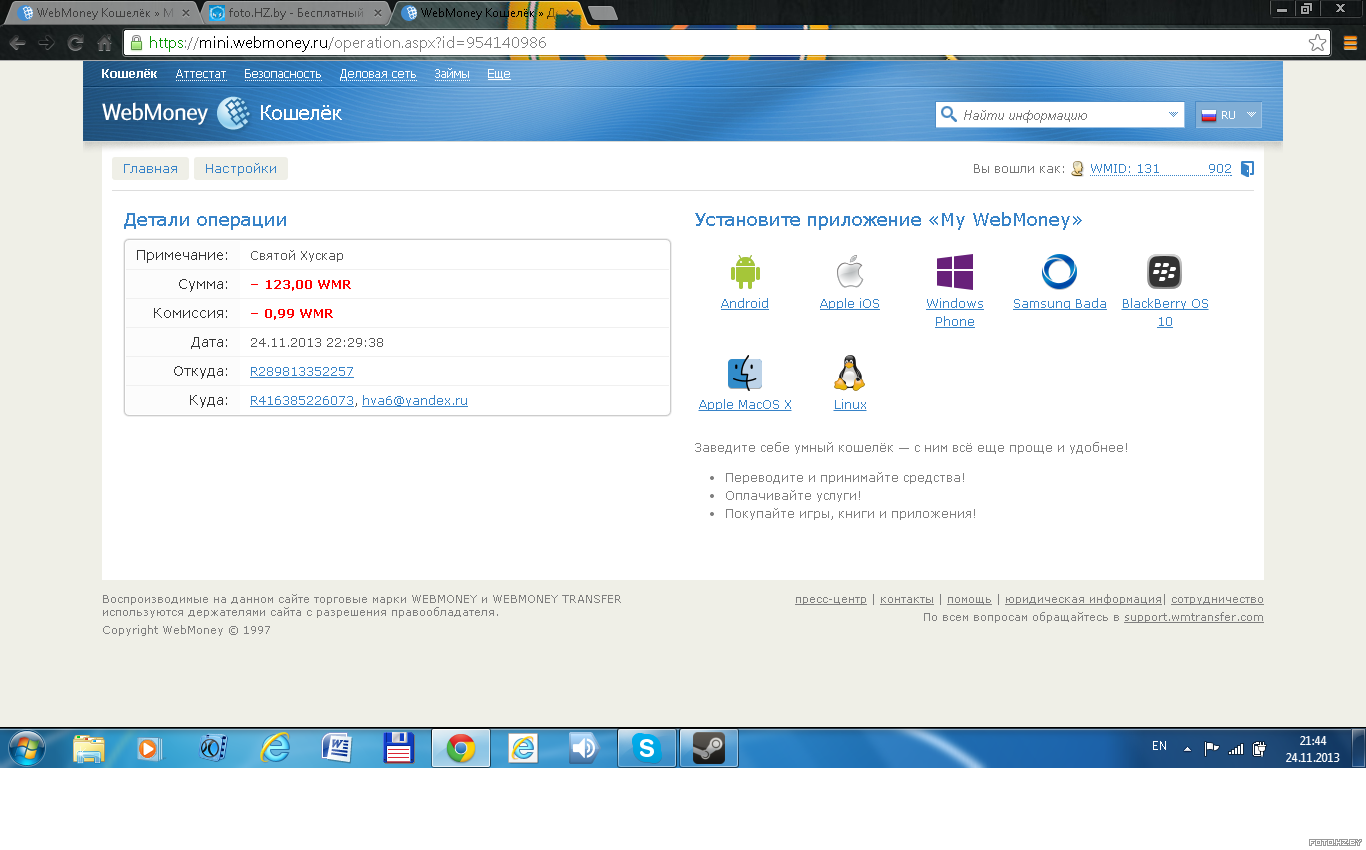Click the Action Center flag tray icon
This screenshot has width=1366, height=850.
pyautogui.click(x=1211, y=748)
